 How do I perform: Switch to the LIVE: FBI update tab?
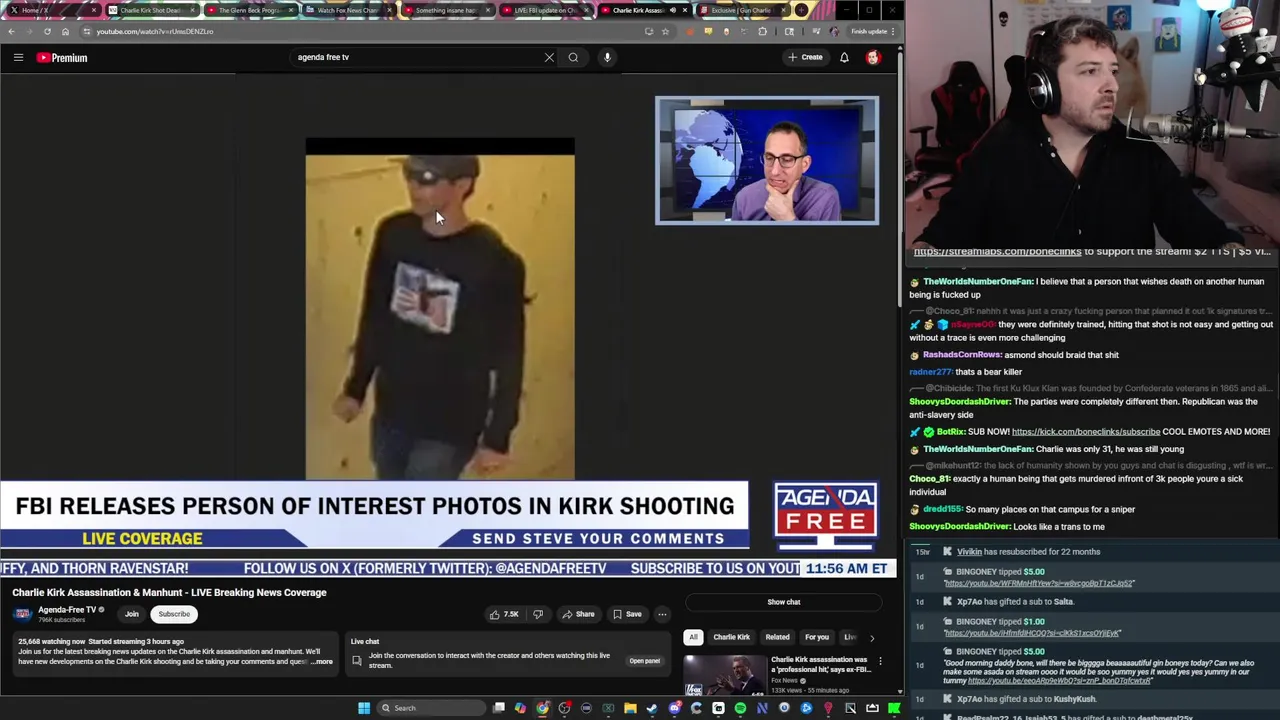pos(544,10)
